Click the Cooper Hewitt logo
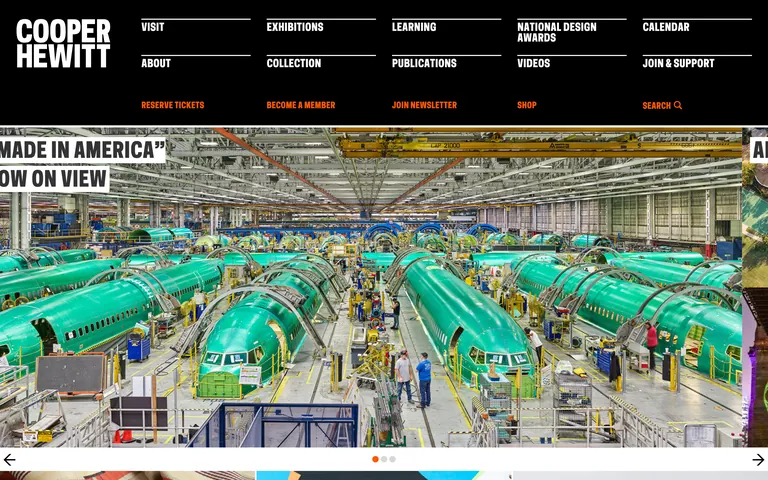 (63, 43)
